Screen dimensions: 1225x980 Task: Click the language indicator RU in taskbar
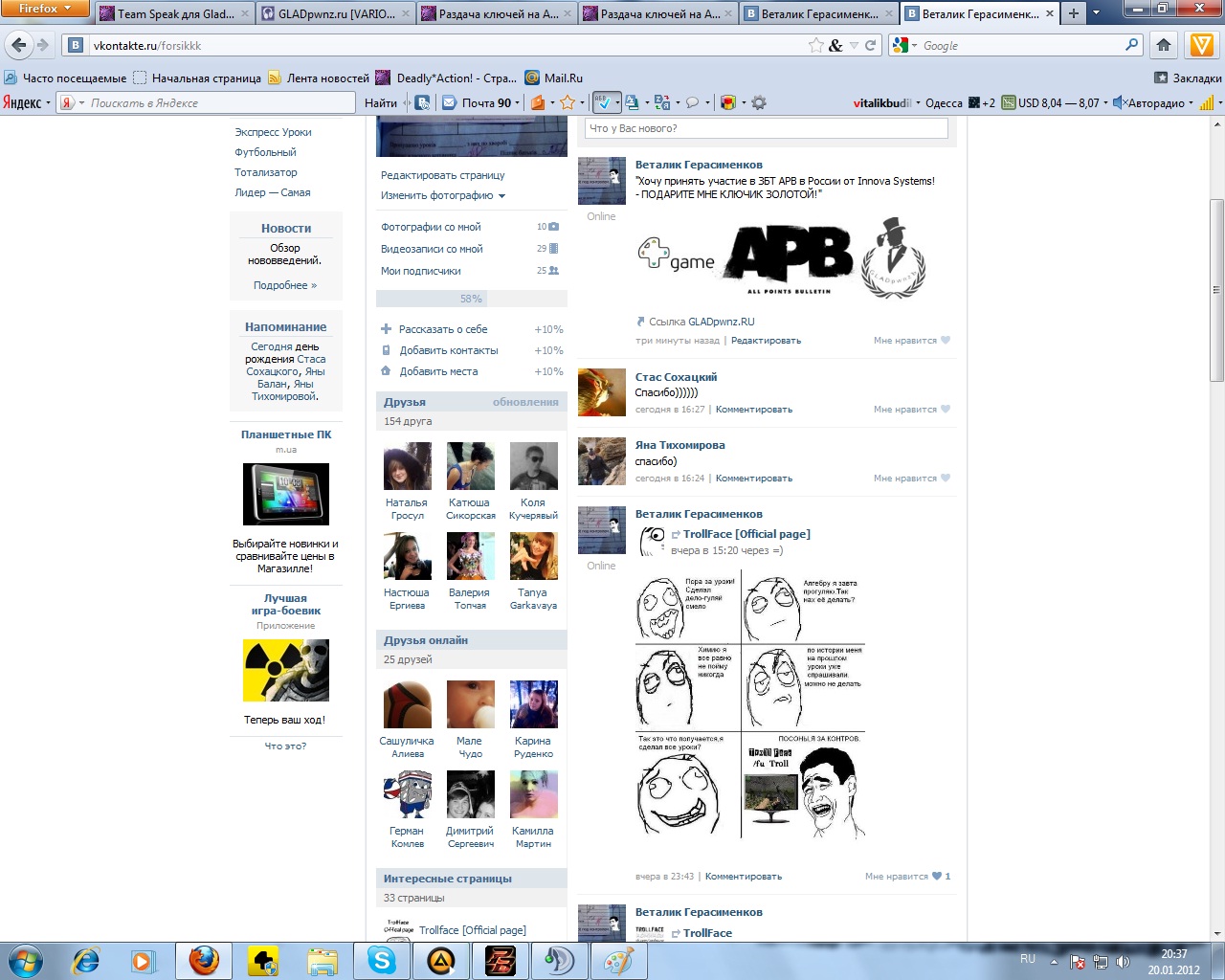(1028, 958)
